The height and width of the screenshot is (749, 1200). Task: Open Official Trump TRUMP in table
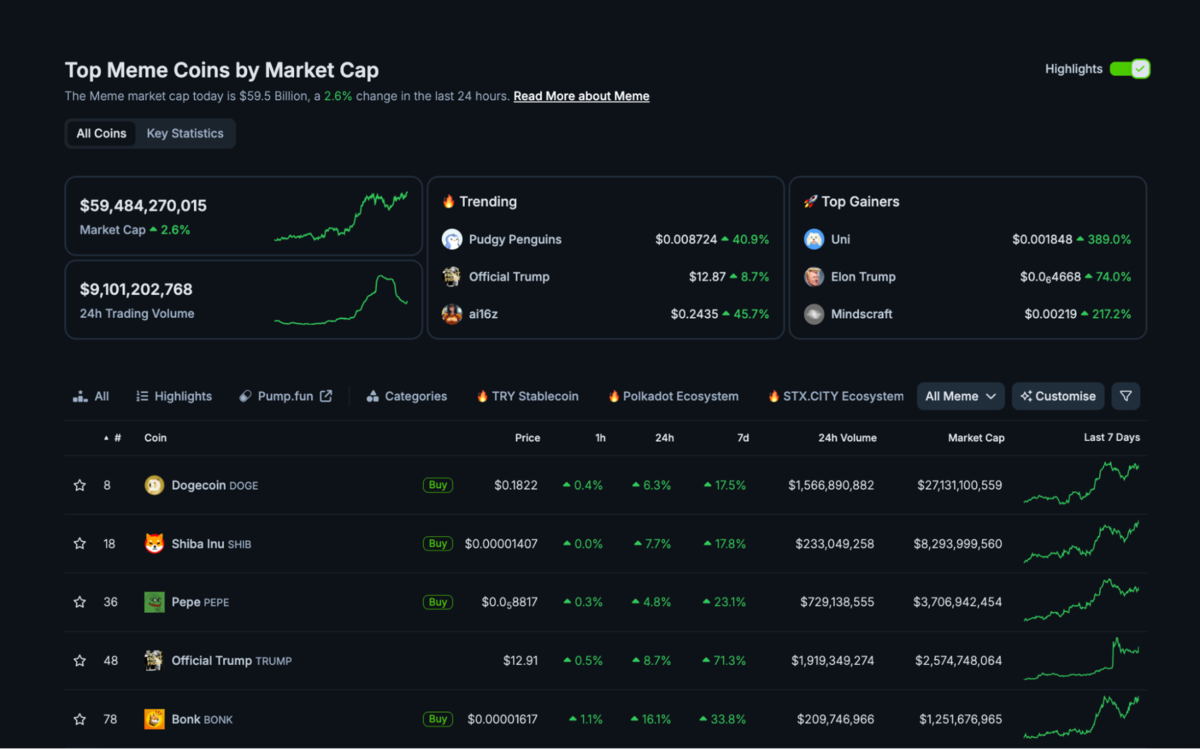pos(232,661)
